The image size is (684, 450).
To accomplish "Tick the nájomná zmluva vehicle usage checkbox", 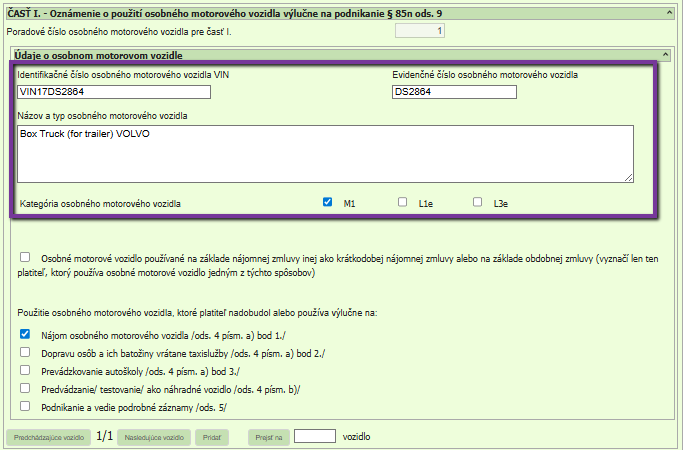I will pos(25,257).
